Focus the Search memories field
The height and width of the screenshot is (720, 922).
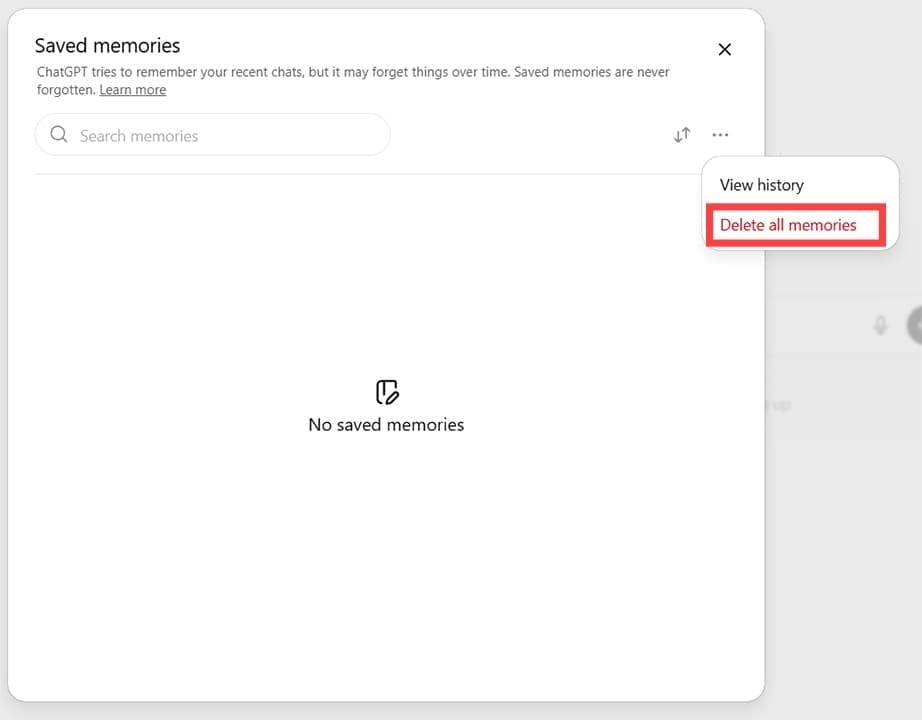213,135
